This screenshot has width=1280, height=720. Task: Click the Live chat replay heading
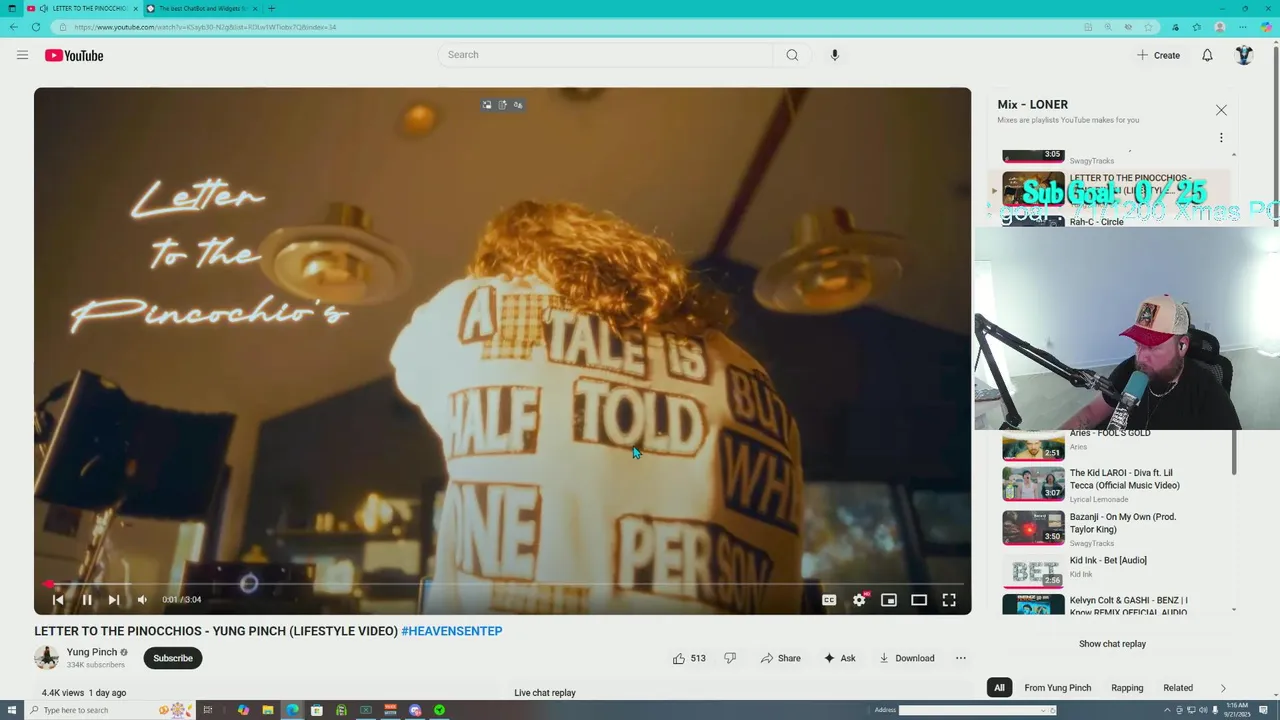(x=545, y=693)
